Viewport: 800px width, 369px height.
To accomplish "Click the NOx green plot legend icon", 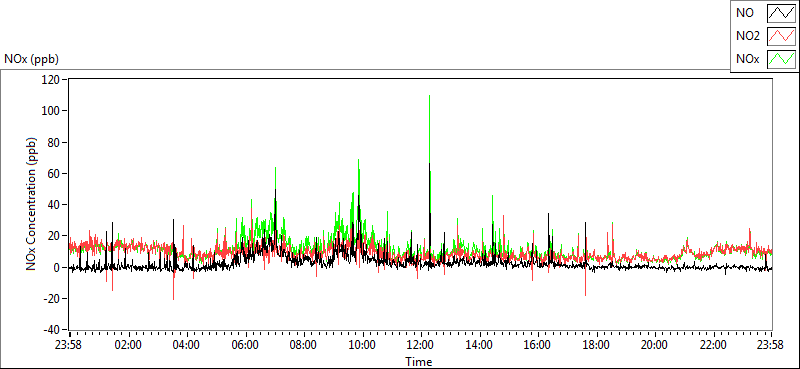I will [x=781, y=59].
